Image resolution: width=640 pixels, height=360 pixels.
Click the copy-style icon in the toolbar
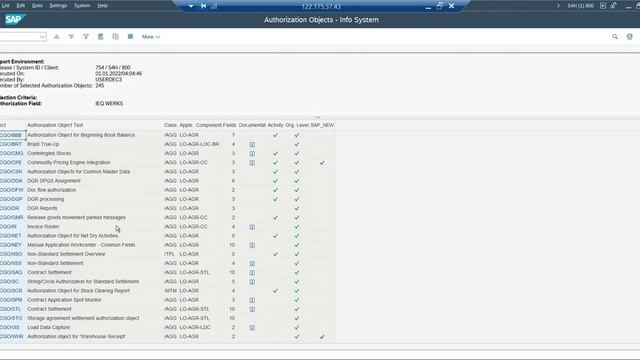pos(116,37)
